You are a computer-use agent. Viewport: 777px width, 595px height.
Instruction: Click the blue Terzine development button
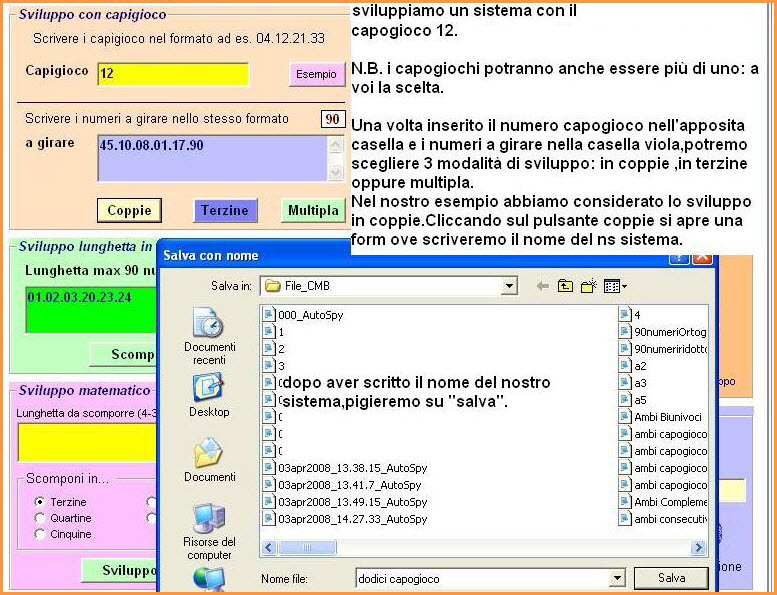(225, 211)
